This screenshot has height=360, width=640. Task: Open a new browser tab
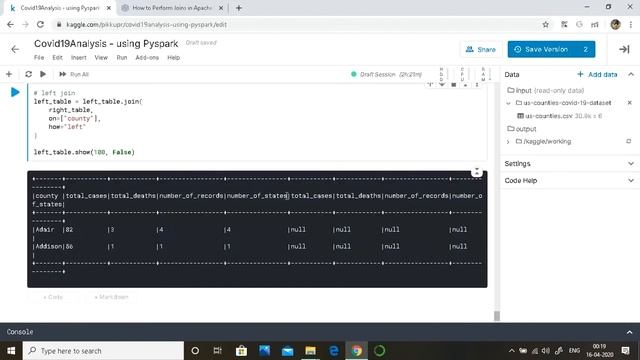239,8
